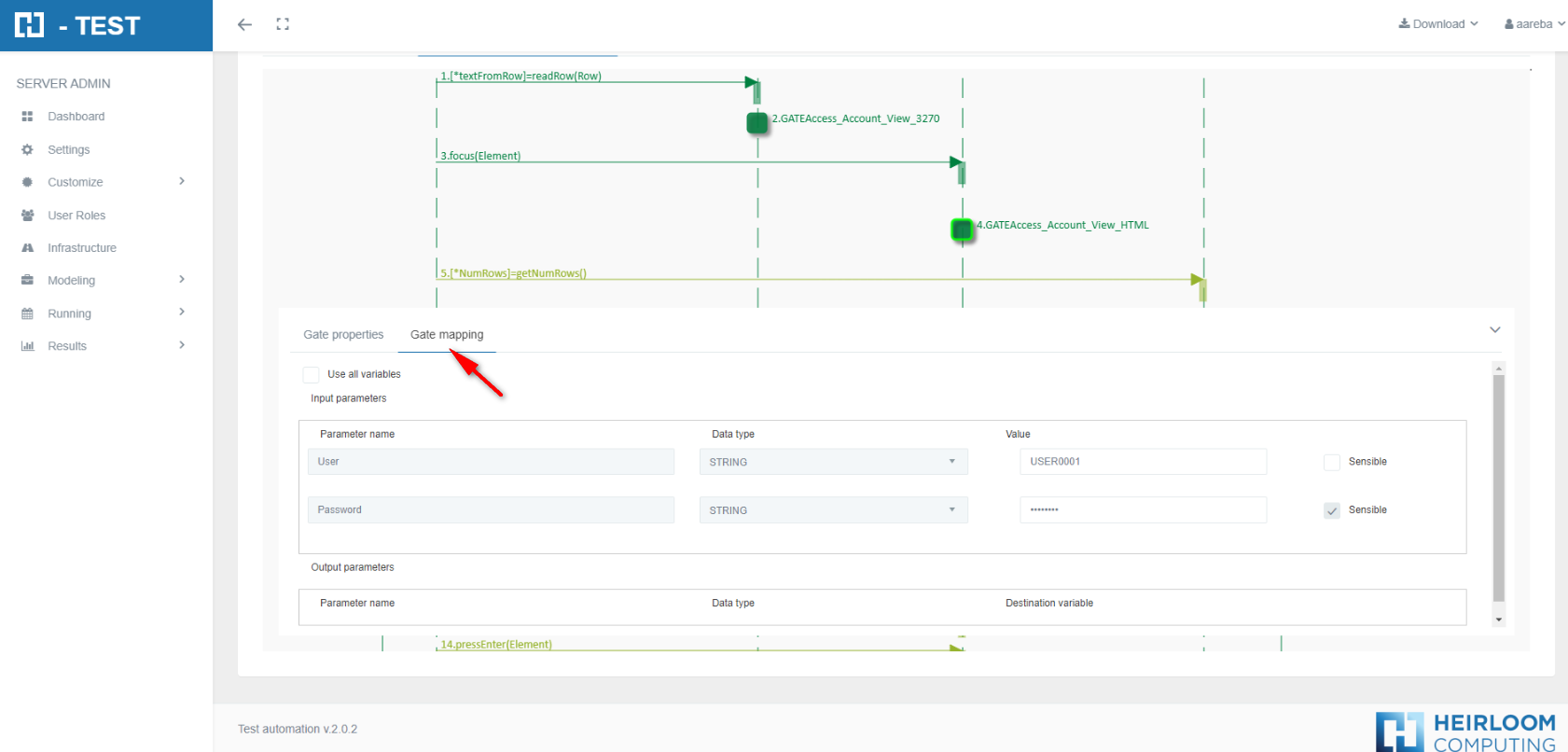Click the Dashboard grid icon

pos(27,117)
